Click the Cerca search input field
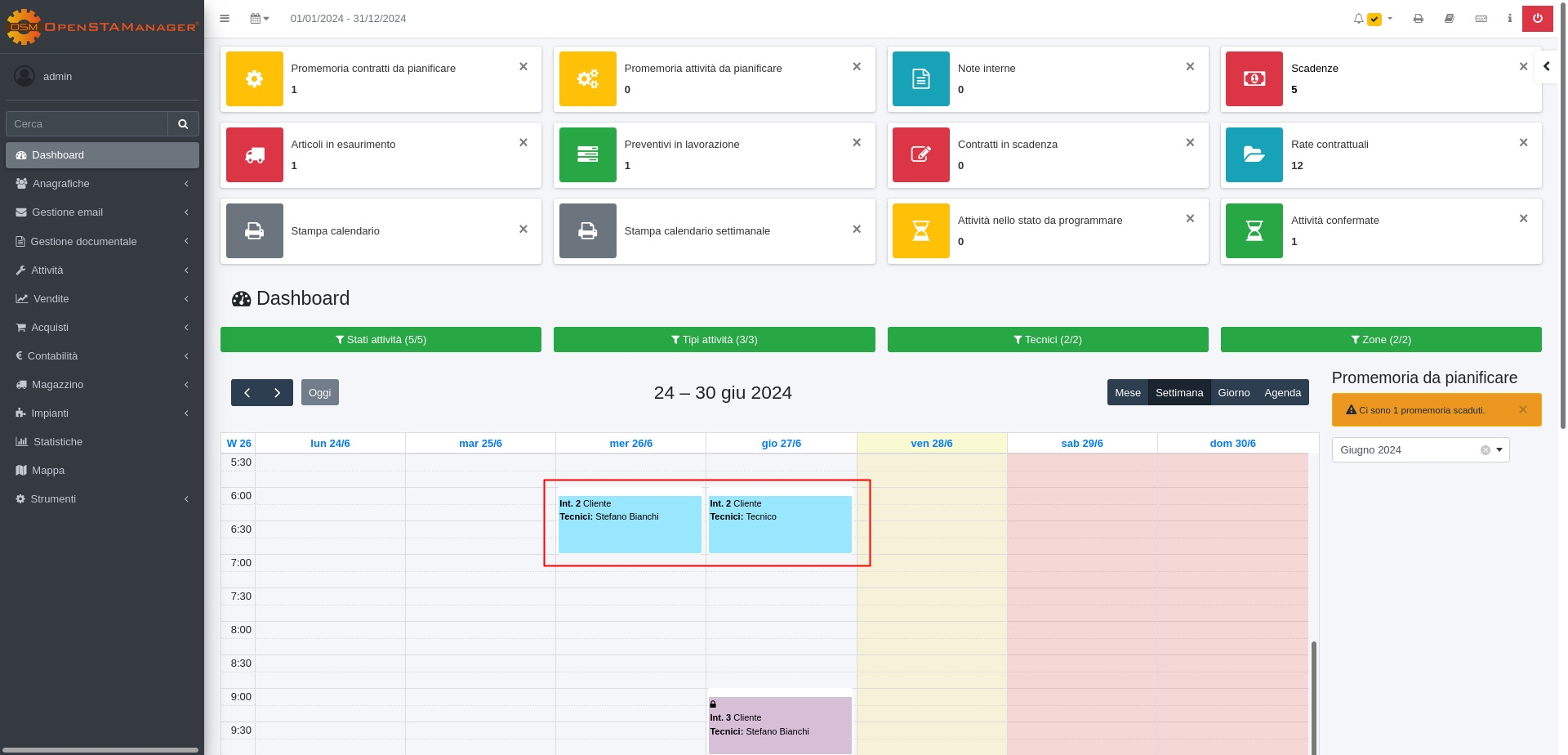The image size is (1568, 755). pos(87,124)
